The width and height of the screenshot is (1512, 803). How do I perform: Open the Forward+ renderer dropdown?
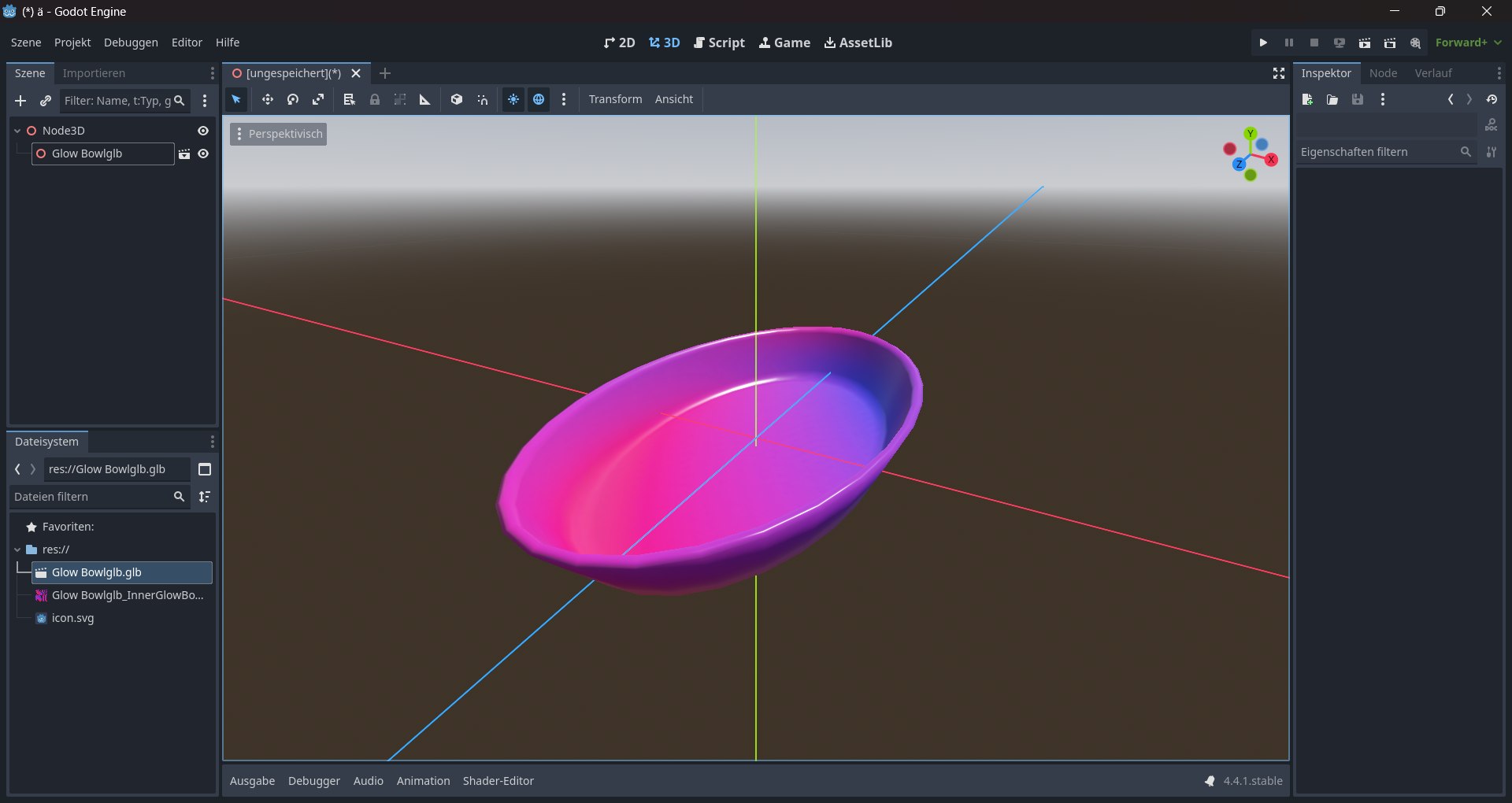[x=1468, y=43]
